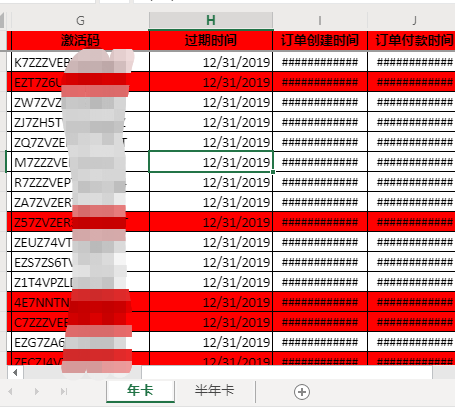Screen dimensions: 455x410
Task: Select column G header
Action: [80, 21]
